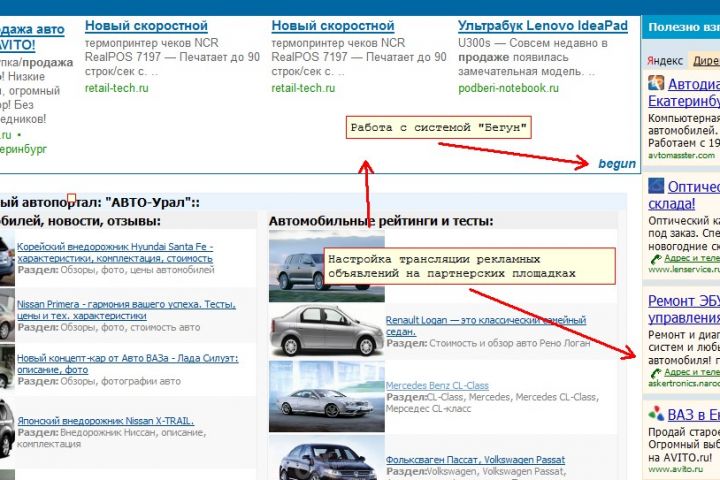Open Hyundai Santa Fe article link
The image size is (720, 480).
[x=115, y=253]
